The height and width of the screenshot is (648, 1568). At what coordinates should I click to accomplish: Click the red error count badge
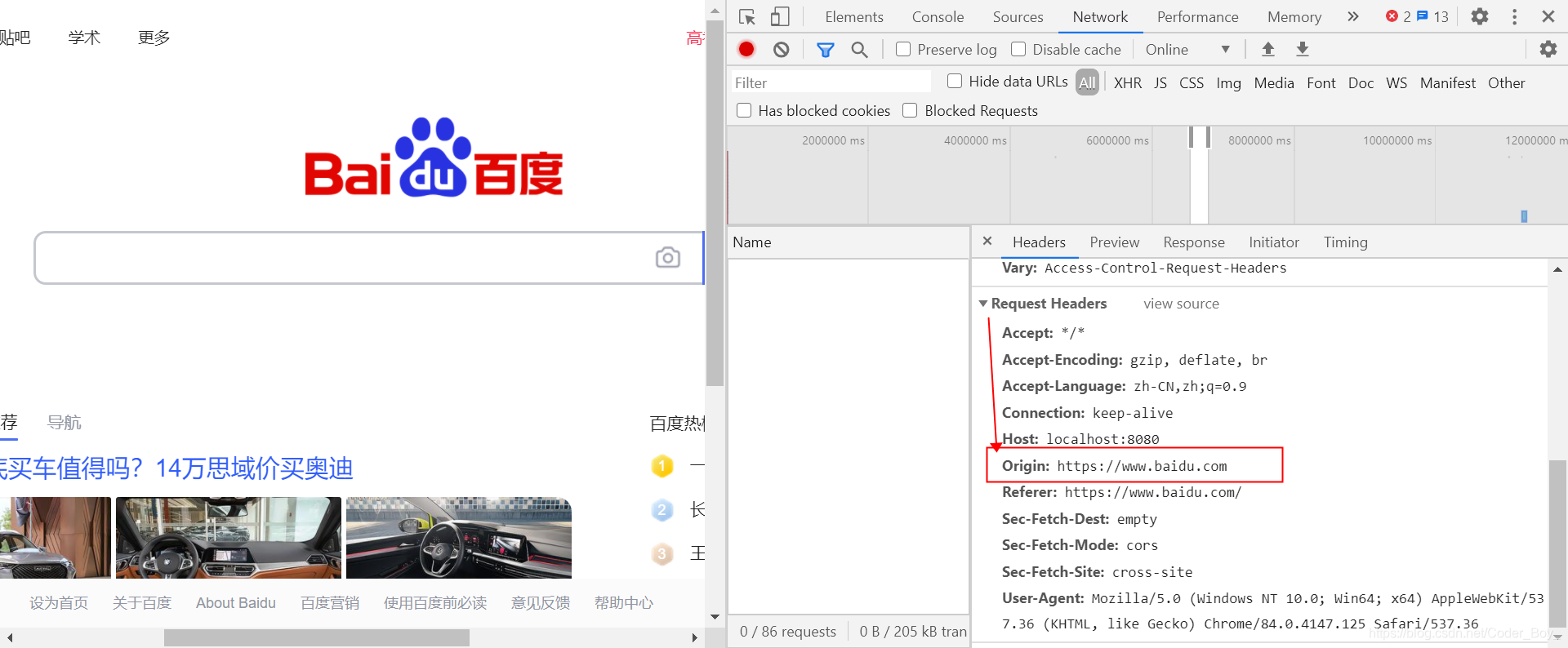tap(1397, 16)
